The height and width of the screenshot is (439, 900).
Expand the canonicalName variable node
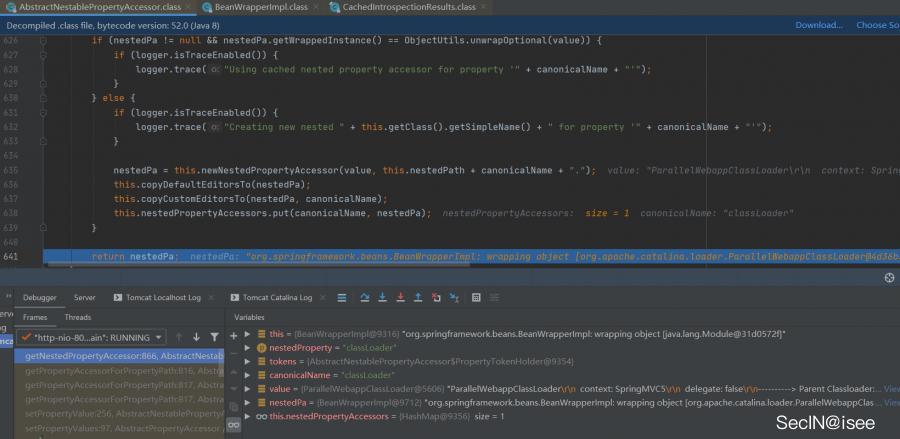tap(247, 375)
